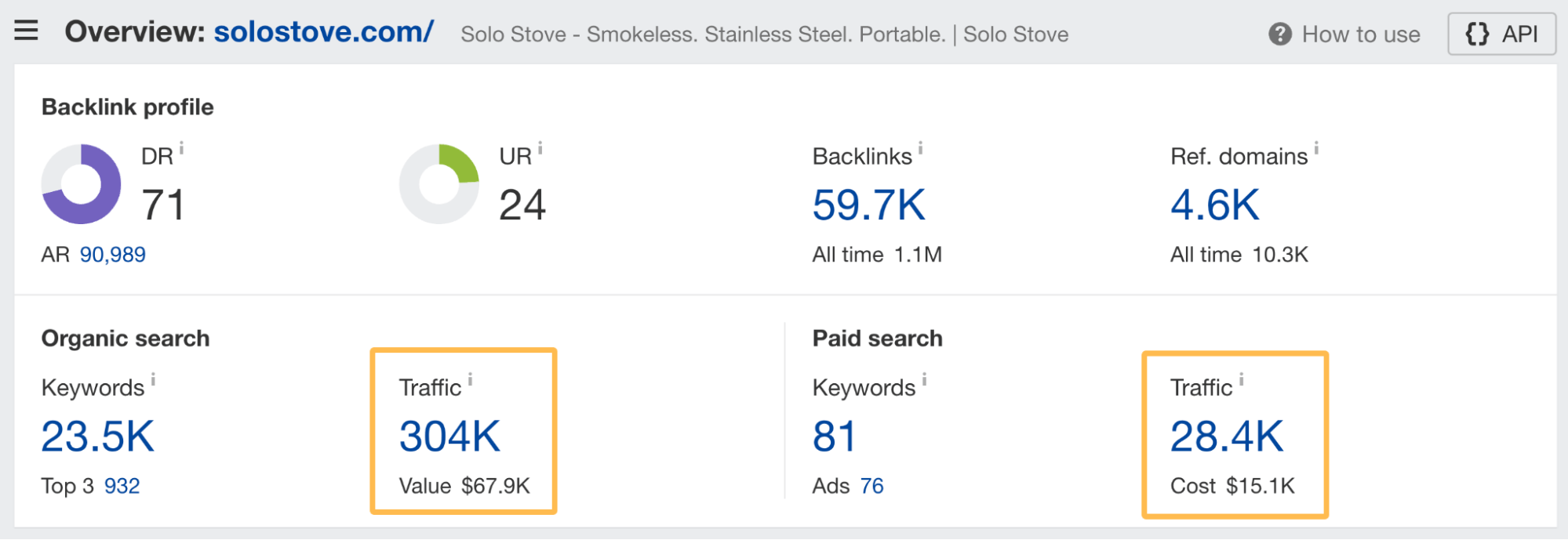Click the Backlinks info icon
This screenshot has height=540, width=1568.
[x=920, y=147]
